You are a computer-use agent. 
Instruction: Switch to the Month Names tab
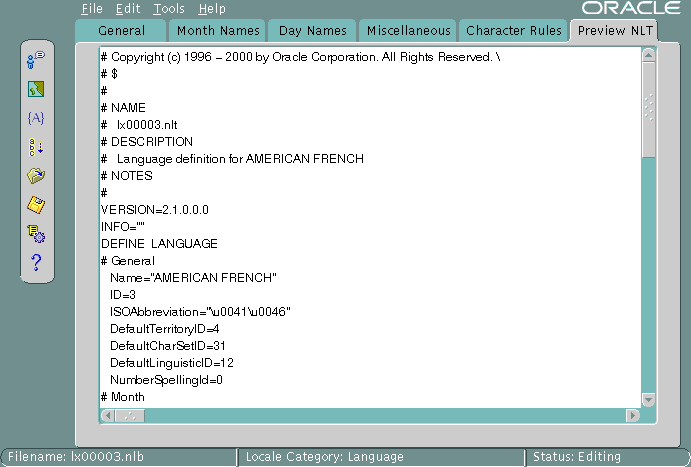[x=217, y=31]
